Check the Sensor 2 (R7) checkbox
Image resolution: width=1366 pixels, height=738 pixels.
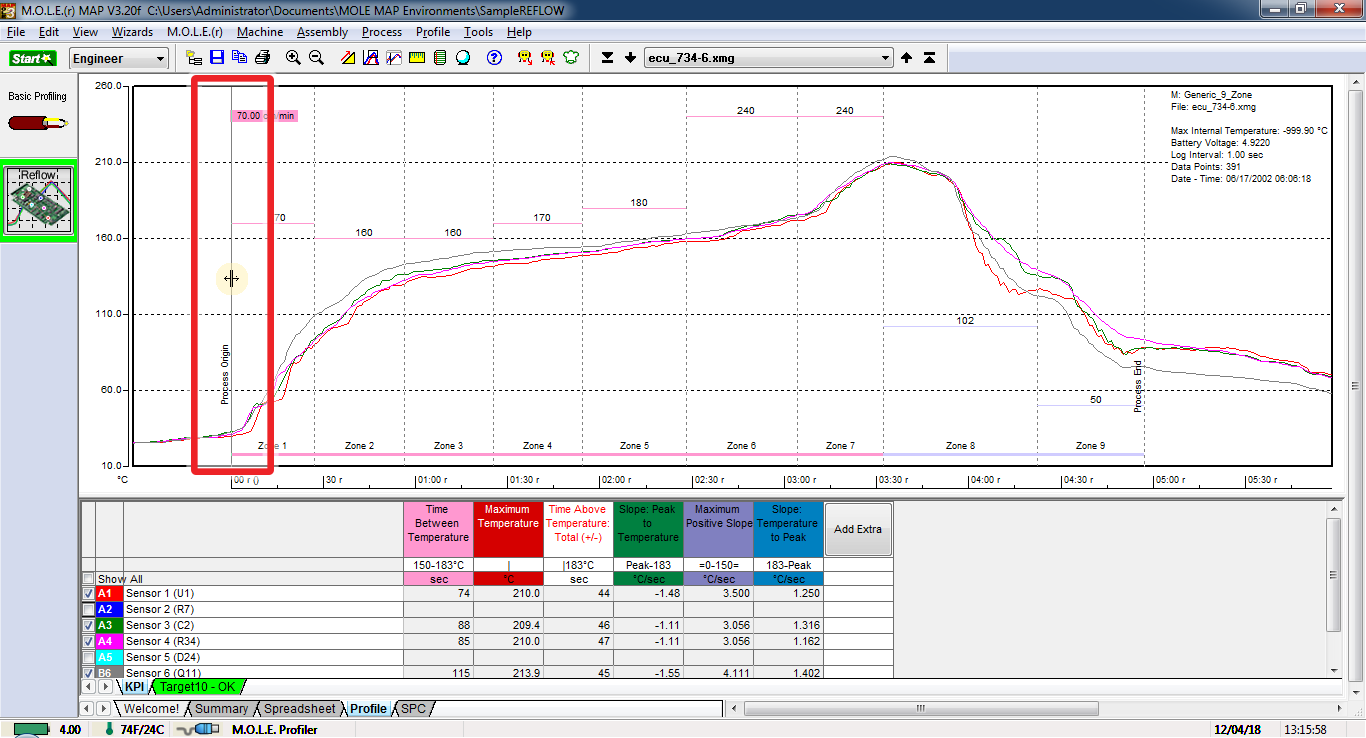pos(89,609)
